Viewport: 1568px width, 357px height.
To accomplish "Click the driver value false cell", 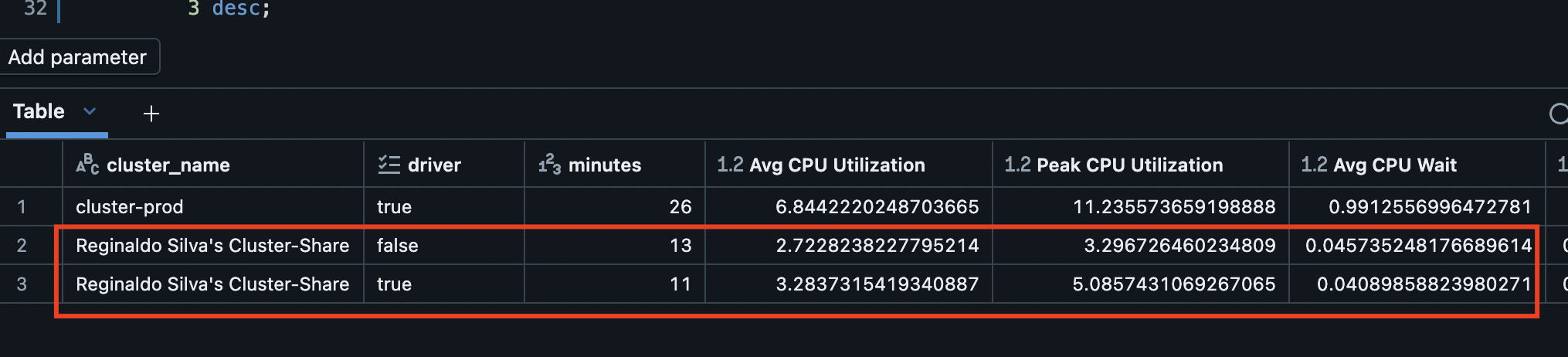I will (444, 246).
